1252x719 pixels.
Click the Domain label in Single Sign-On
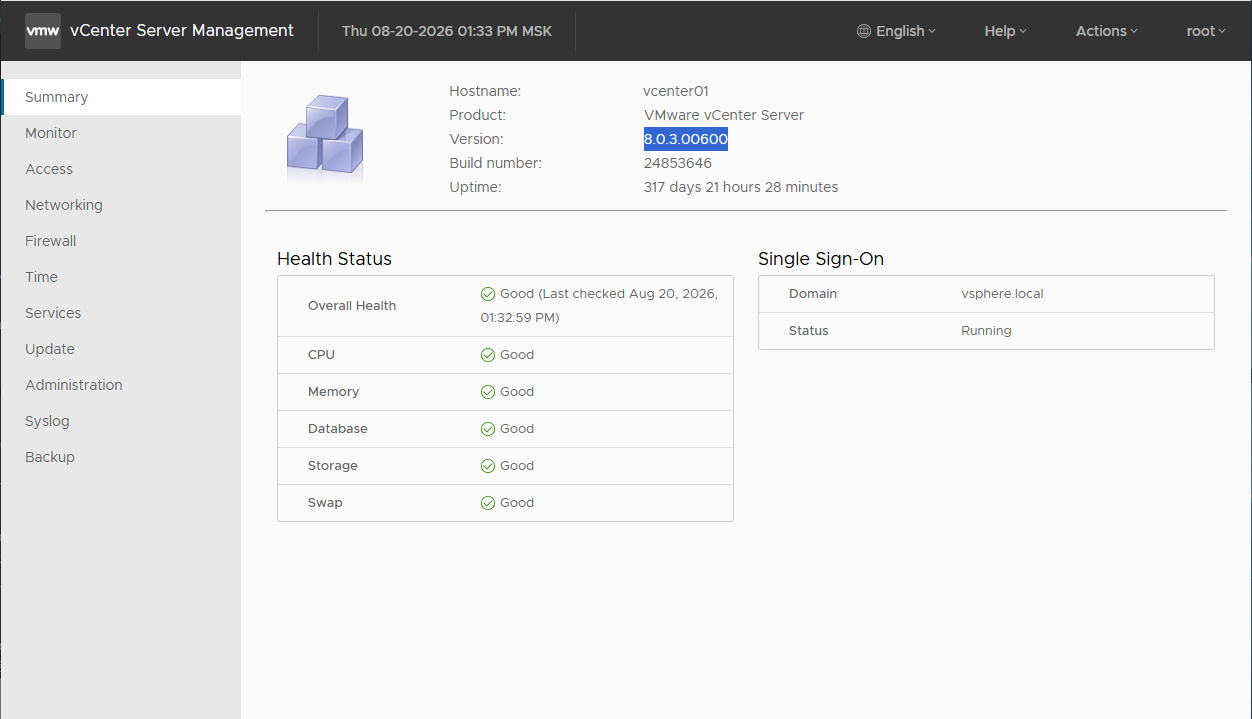pyautogui.click(x=813, y=294)
